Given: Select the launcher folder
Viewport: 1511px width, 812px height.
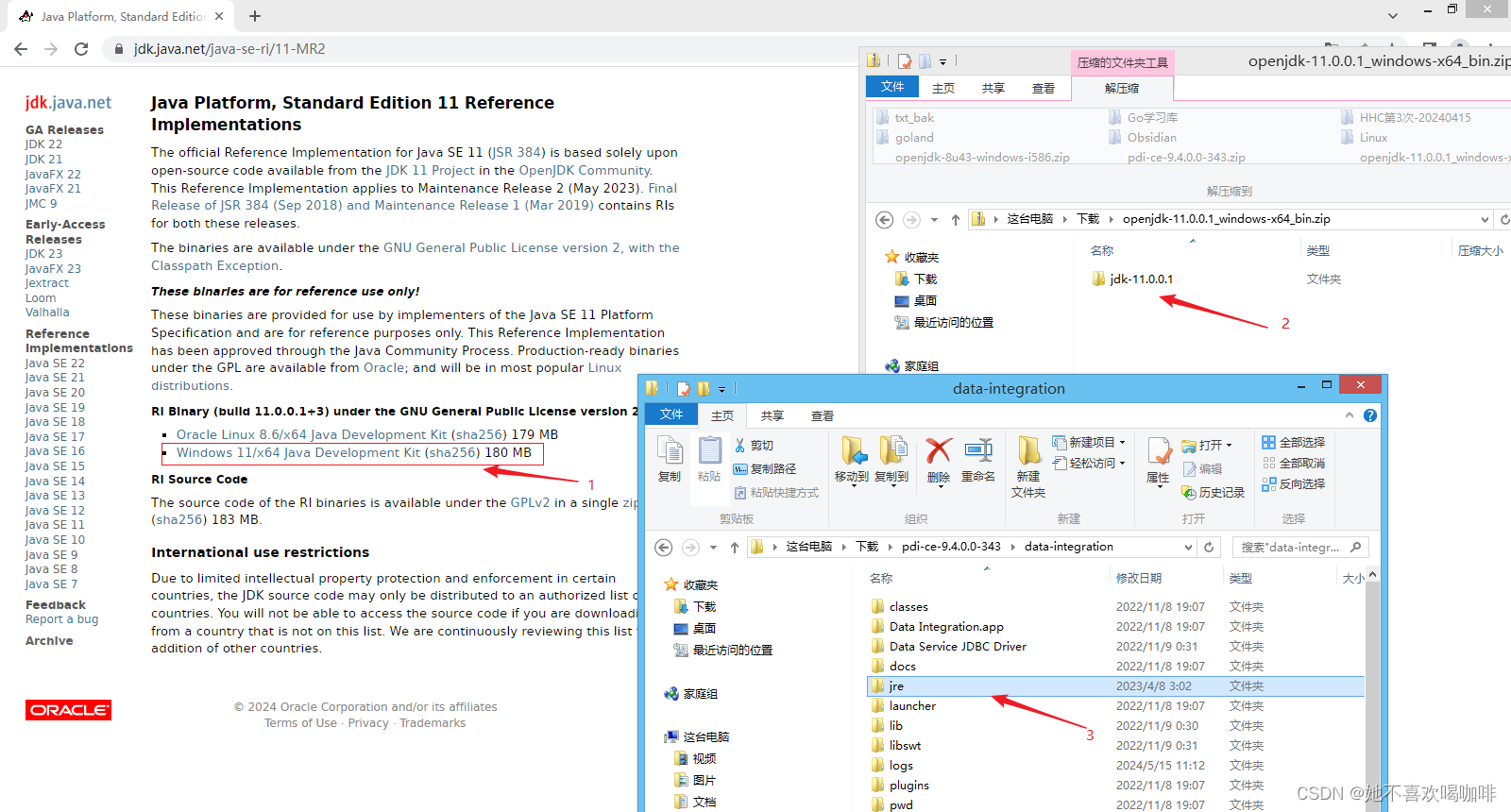Looking at the screenshot, I should [912, 706].
